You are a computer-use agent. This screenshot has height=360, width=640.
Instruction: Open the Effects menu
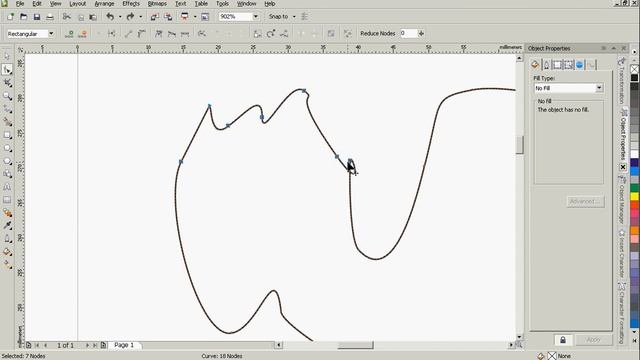tap(131, 4)
